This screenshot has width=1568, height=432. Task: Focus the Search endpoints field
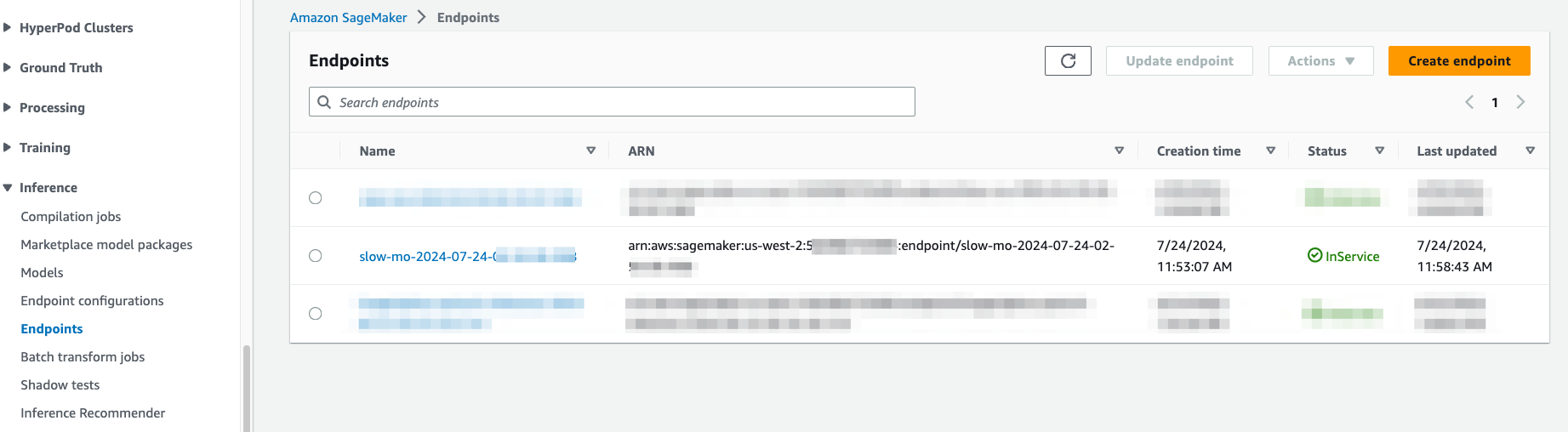click(612, 102)
